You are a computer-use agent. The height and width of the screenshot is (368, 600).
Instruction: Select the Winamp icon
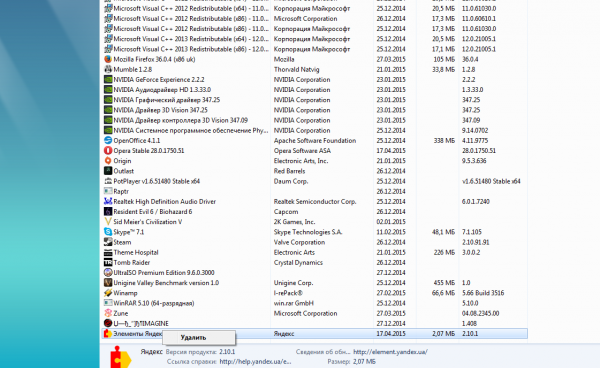pos(108,293)
